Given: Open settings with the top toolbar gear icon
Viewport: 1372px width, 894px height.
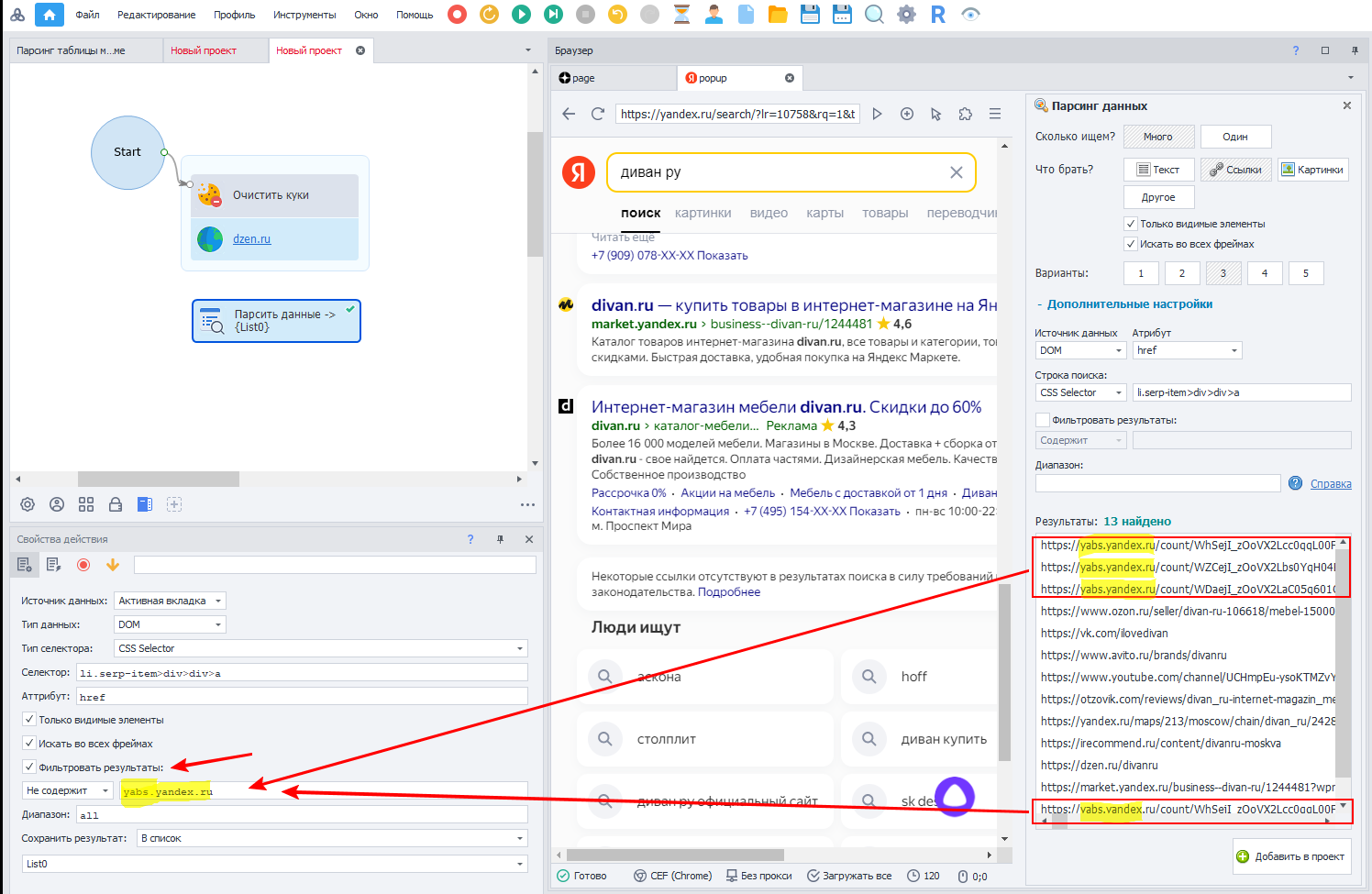Looking at the screenshot, I should [x=906, y=15].
